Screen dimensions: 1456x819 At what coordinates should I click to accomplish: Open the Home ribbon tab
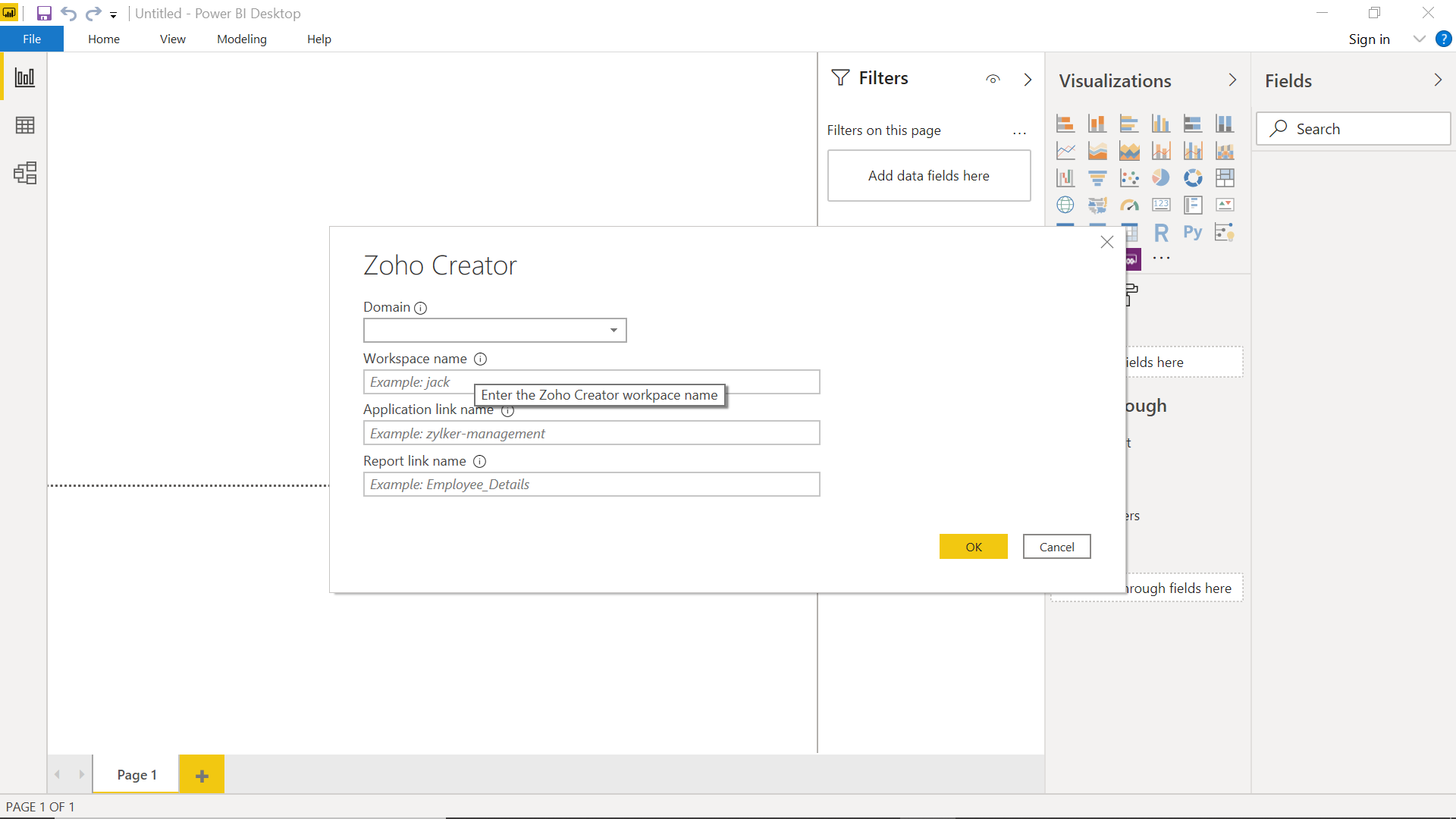point(104,39)
